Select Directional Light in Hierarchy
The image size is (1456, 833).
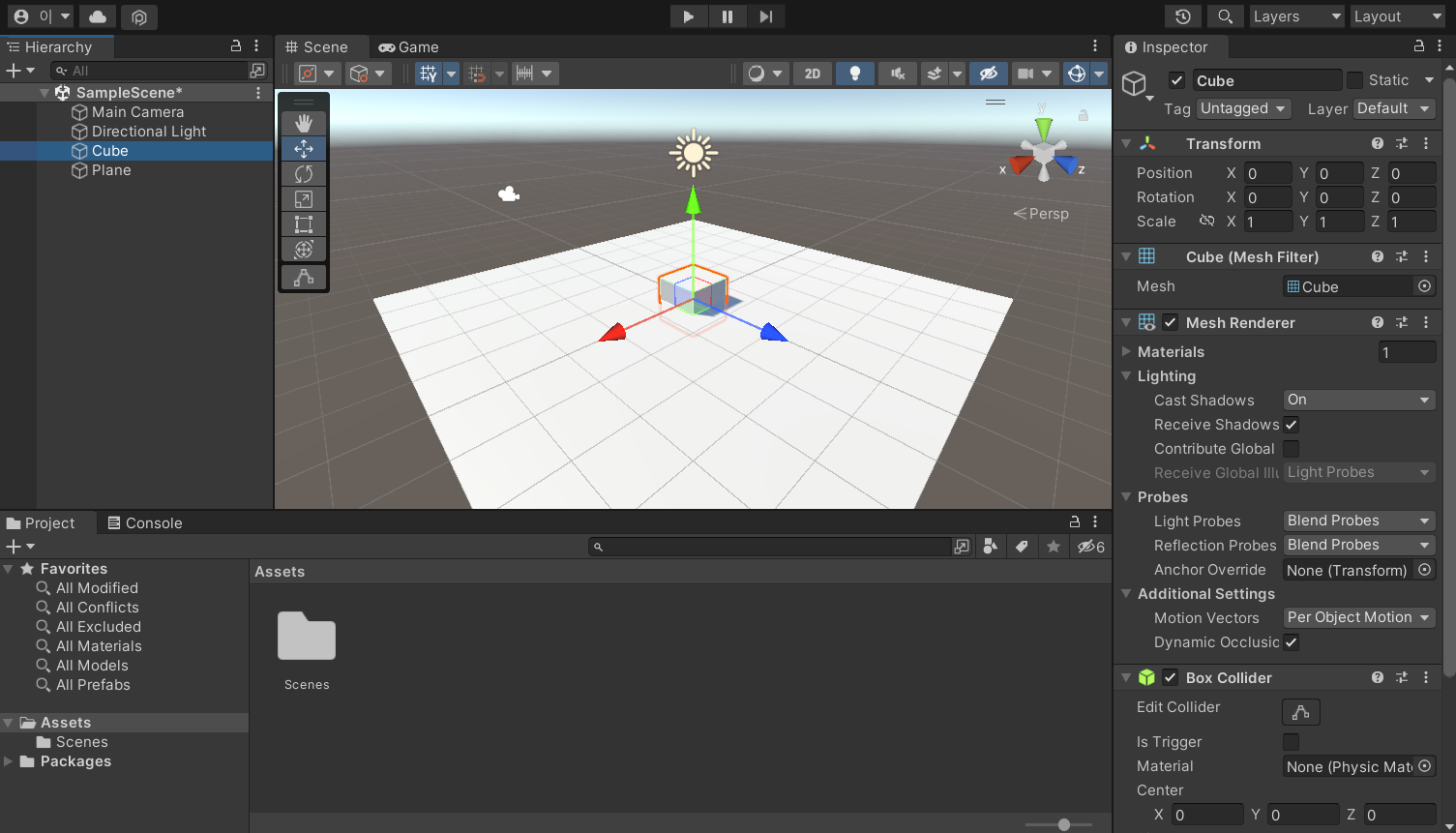point(149,132)
